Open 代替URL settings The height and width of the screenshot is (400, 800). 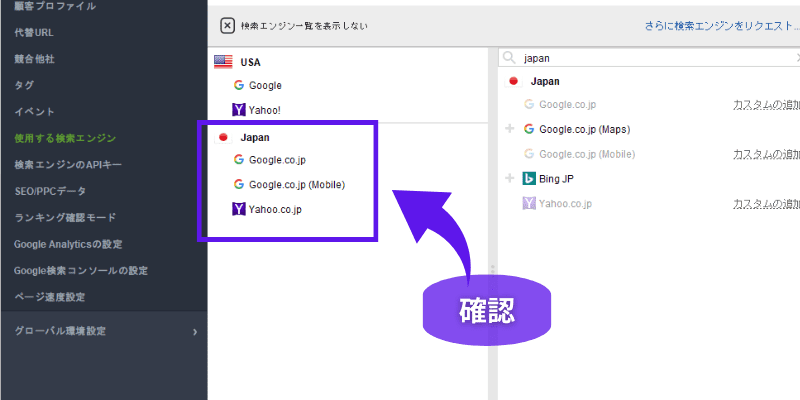[34, 33]
